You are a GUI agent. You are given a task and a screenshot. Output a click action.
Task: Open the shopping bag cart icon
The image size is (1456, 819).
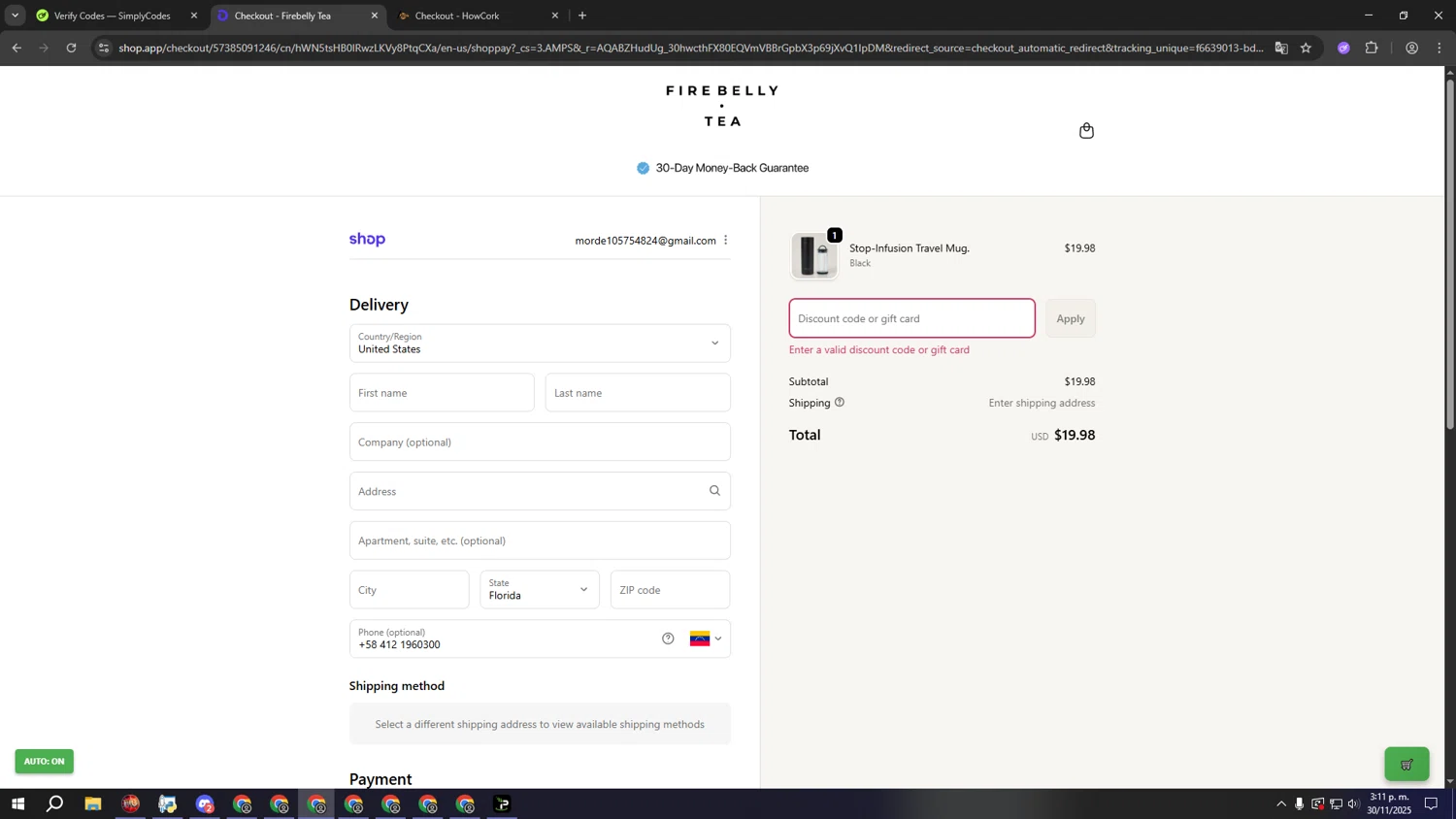[1086, 131]
